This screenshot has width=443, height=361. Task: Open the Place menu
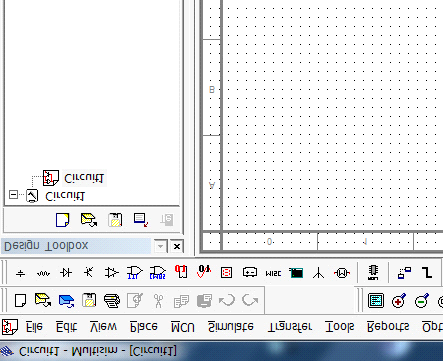point(143,327)
